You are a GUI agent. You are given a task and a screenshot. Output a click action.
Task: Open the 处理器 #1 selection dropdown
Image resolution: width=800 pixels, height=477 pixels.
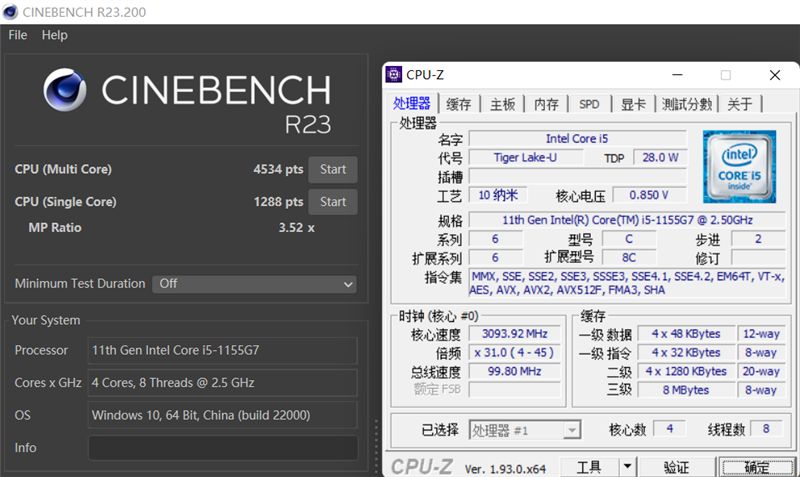pyautogui.click(x=525, y=430)
